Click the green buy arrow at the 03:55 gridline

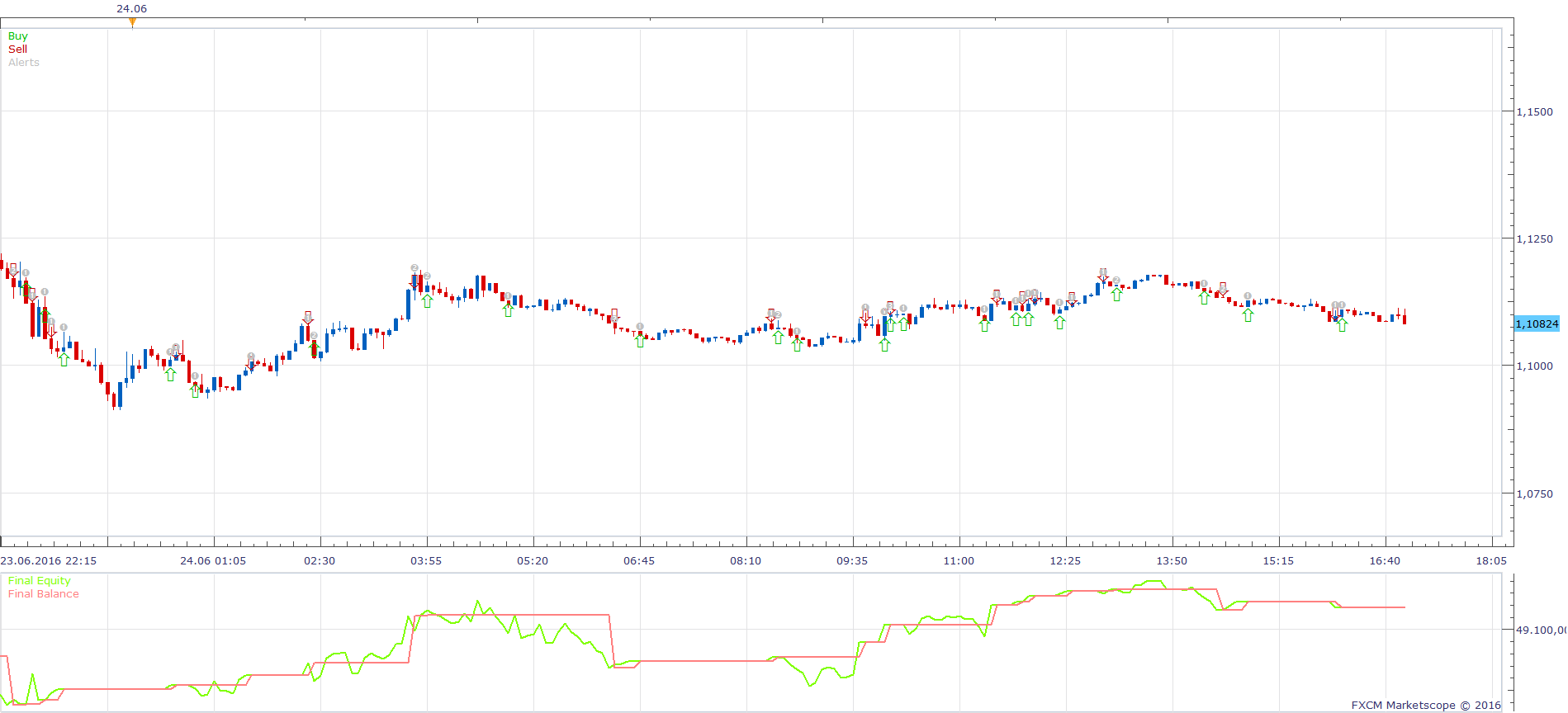coord(427,301)
